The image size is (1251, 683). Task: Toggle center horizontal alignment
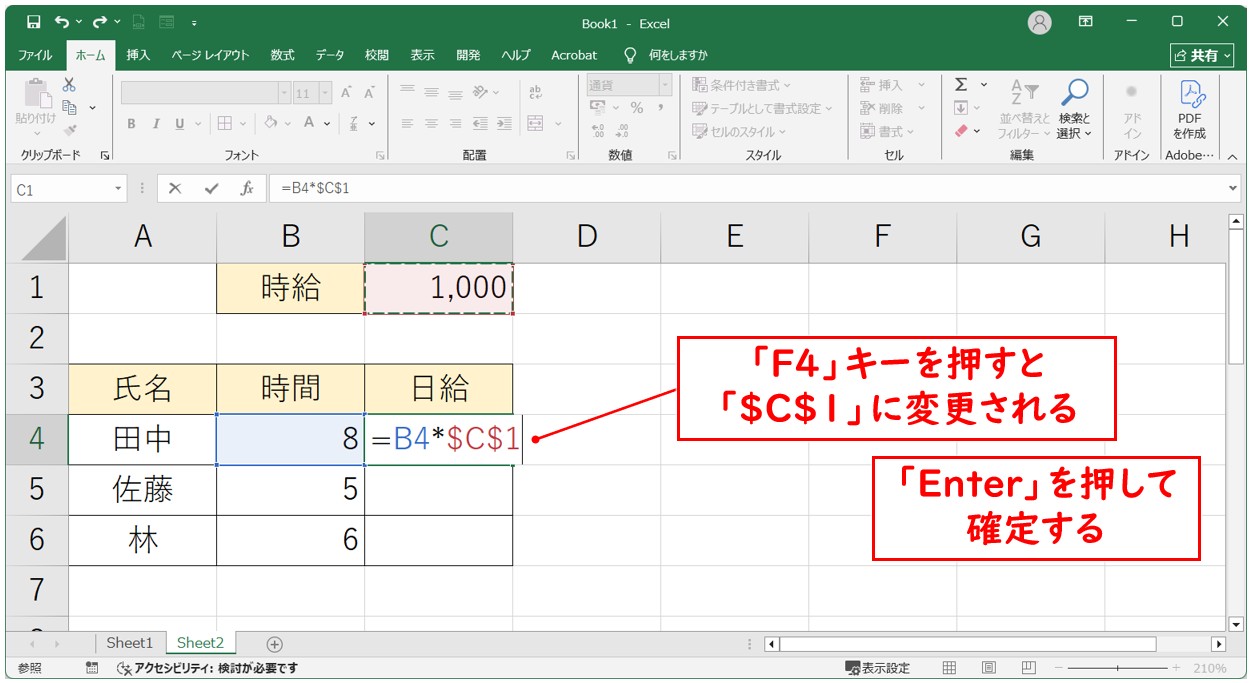(431, 123)
